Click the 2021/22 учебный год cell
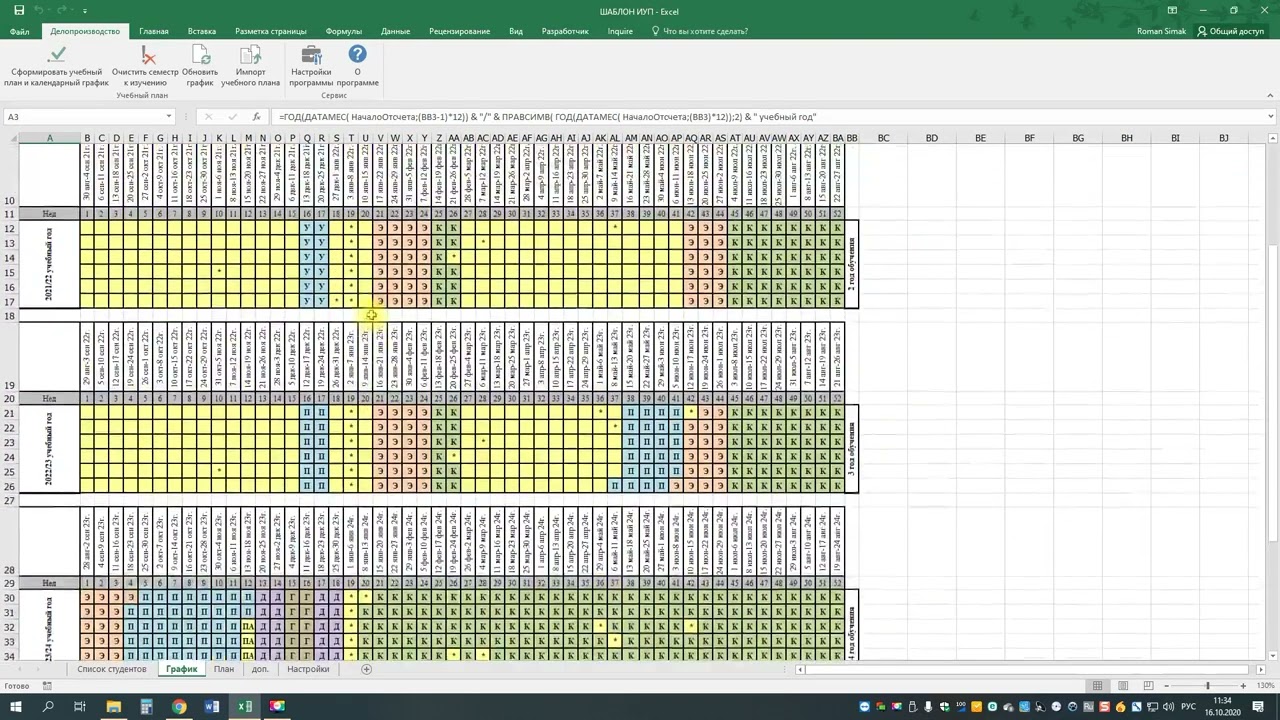 pyautogui.click(x=49, y=265)
